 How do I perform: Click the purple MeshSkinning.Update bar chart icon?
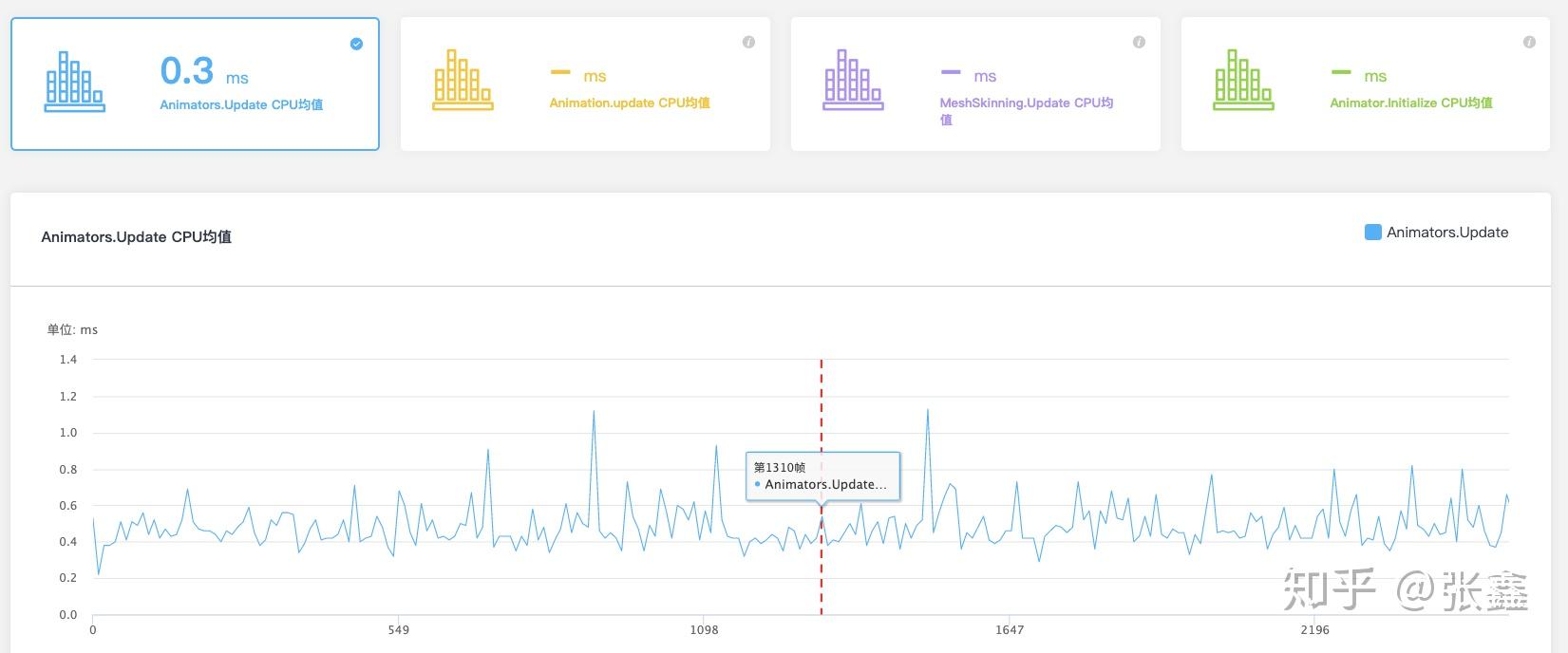(853, 80)
